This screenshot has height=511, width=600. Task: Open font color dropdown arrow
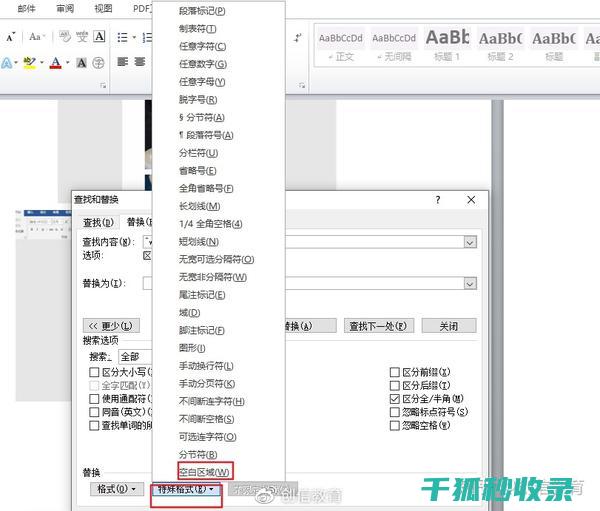[x=67, y=62]
